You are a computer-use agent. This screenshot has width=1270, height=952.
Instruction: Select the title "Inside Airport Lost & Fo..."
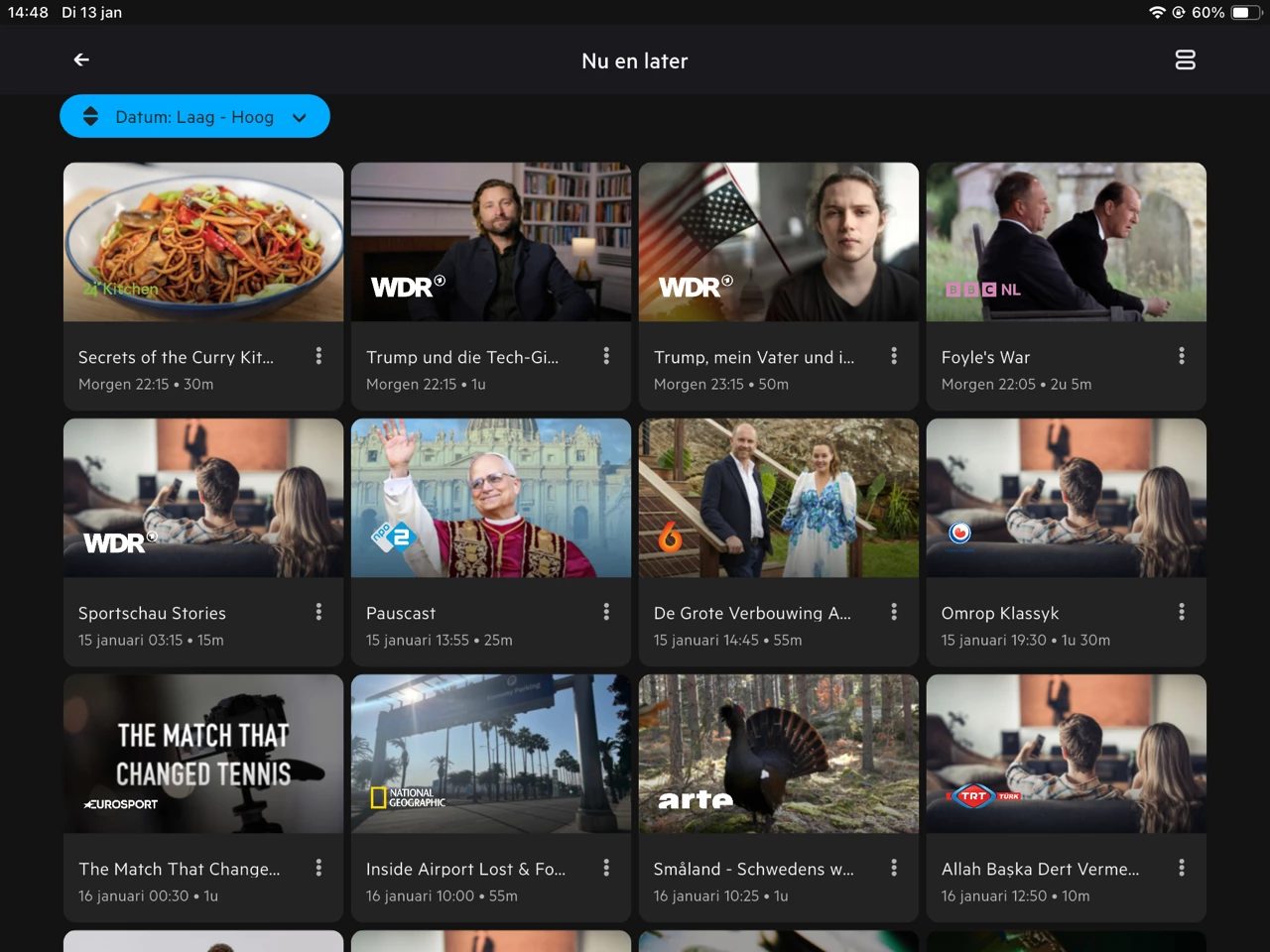(x=466, y=869)
